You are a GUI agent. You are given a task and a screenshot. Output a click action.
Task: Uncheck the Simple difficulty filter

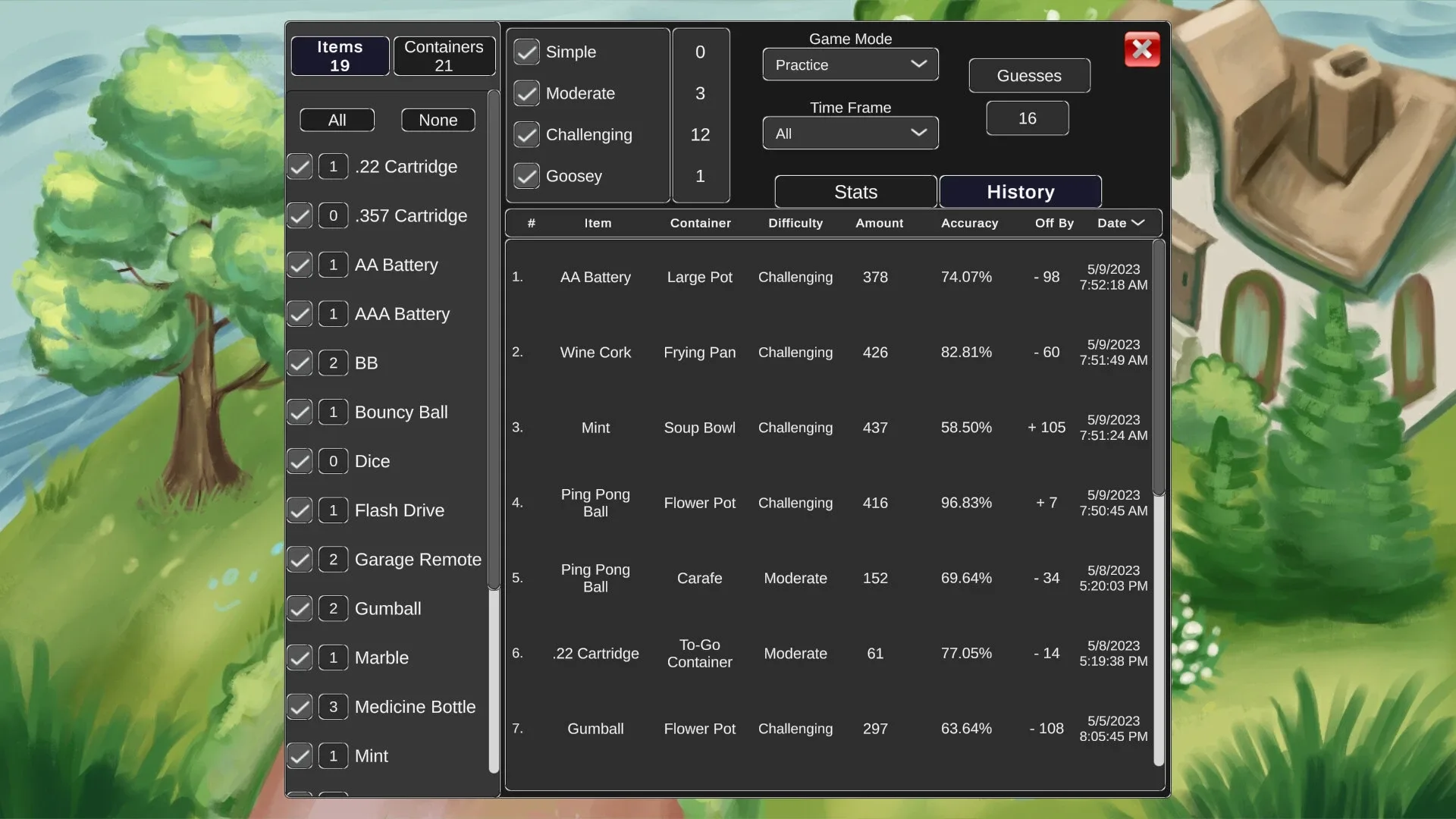pyautogui.click(x=527, y=52)
